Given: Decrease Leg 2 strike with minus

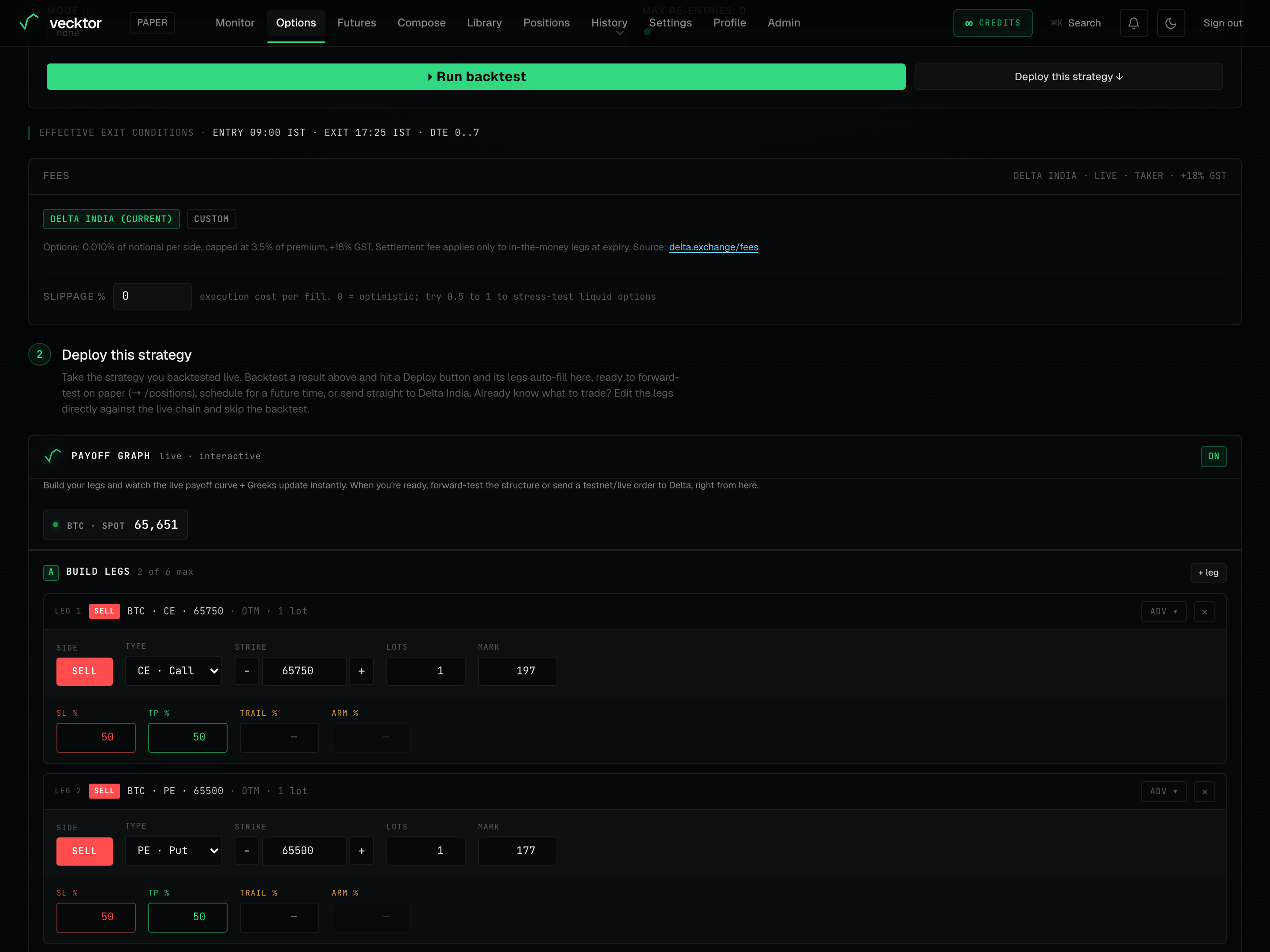Looking at the screenshot, I should pyautogui.click(x=247, y=851).
